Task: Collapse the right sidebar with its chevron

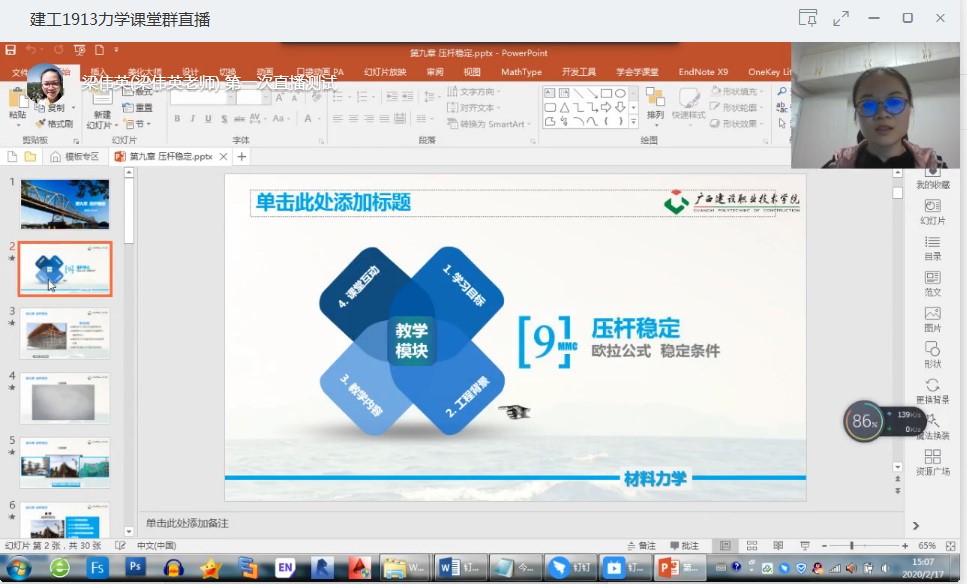Action: click(915, 524)
